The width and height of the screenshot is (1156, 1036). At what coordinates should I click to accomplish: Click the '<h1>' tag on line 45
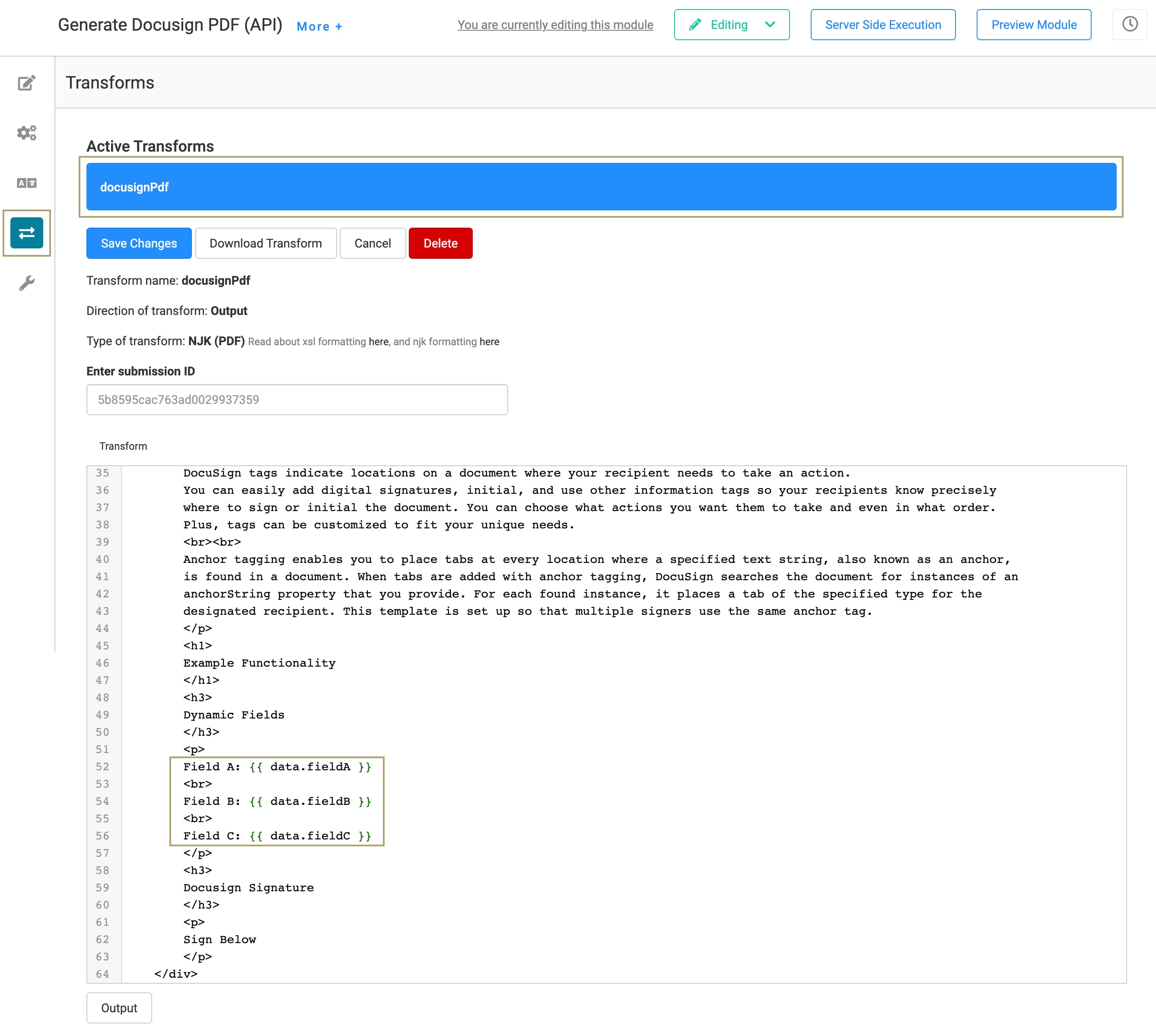[x=197, y=645]
